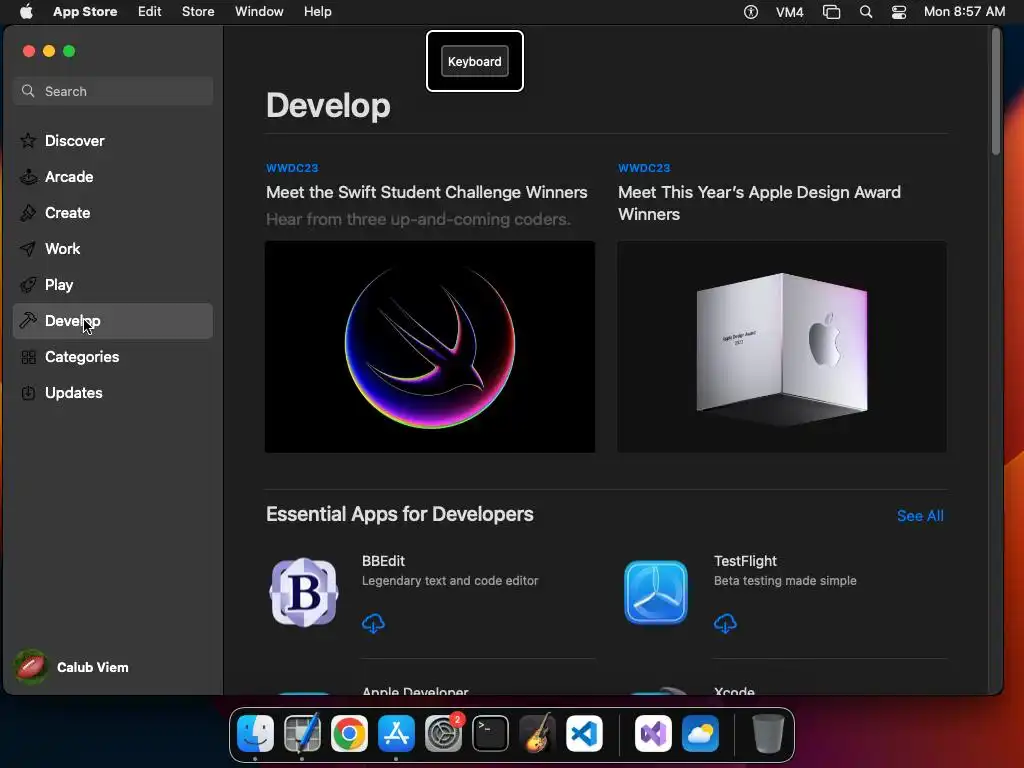Click 'Legendary text and code editor' subtitle
1024x768 pixels.
click(x=450, y=581)
